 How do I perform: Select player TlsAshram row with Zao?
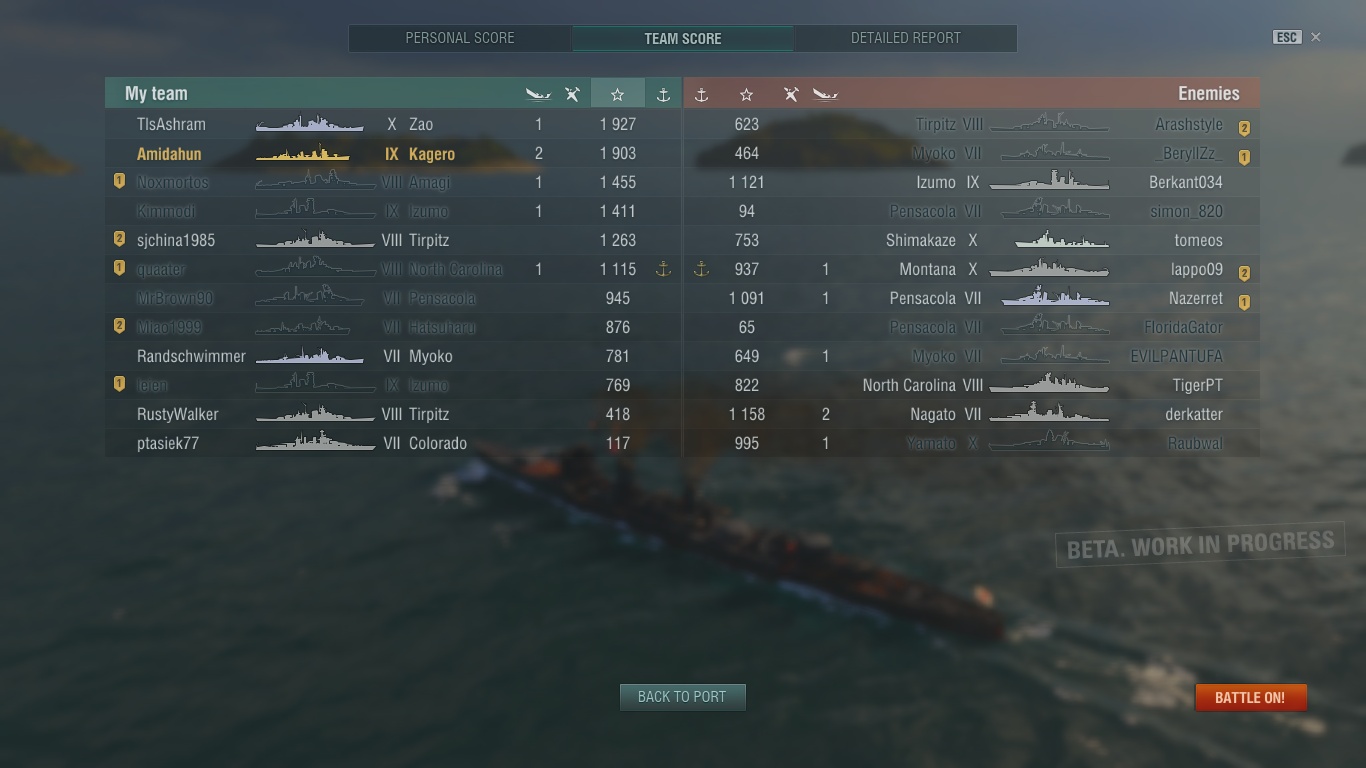(393, 124)
